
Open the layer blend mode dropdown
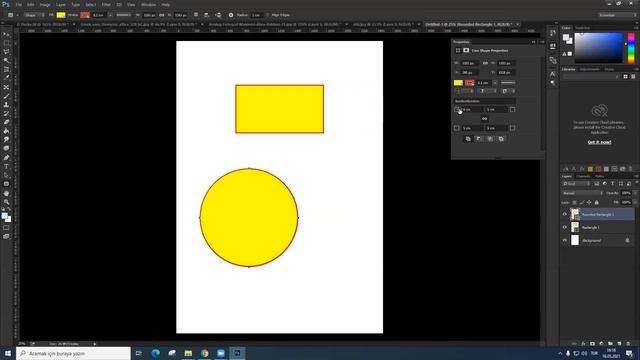582,193
